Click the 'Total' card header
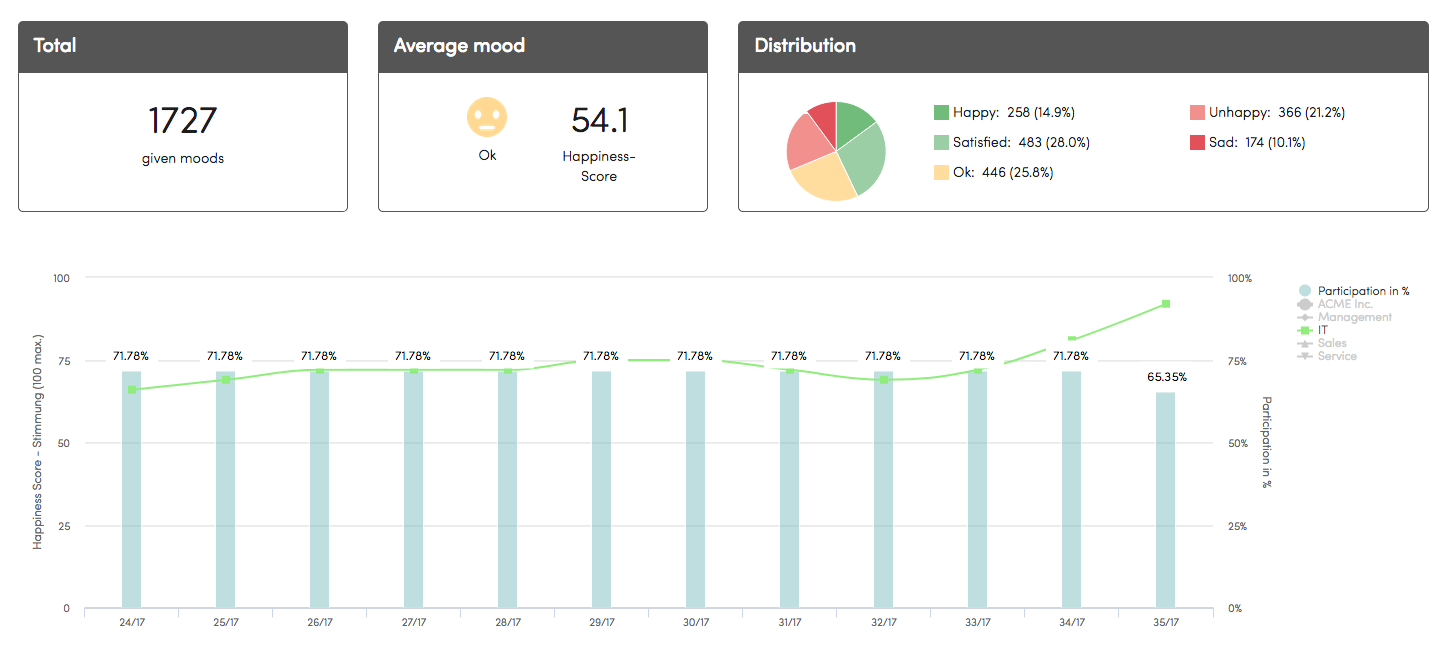 point(183,46)
